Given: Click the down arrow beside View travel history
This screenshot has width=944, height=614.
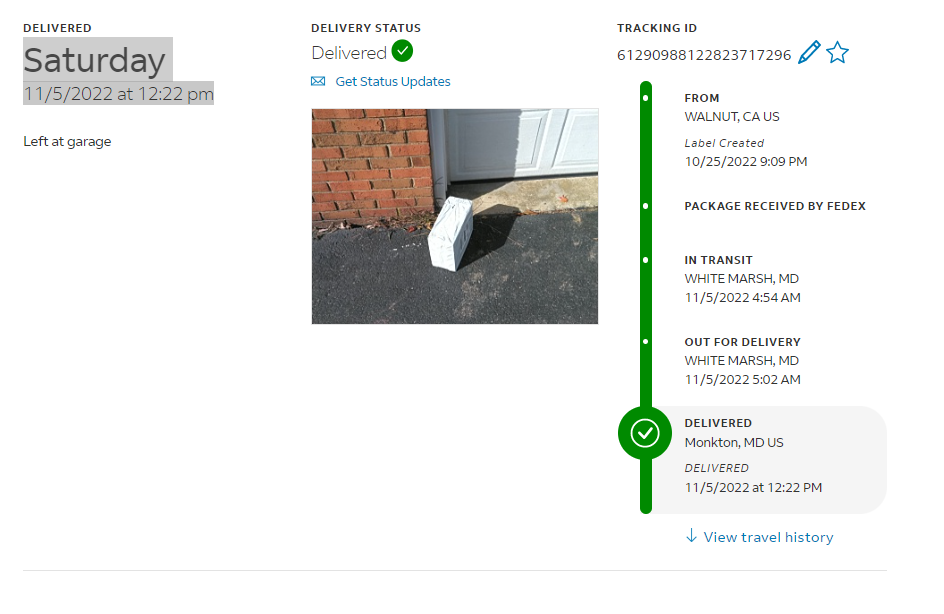Looking at the screenshot, I should (x=691, y=536).
